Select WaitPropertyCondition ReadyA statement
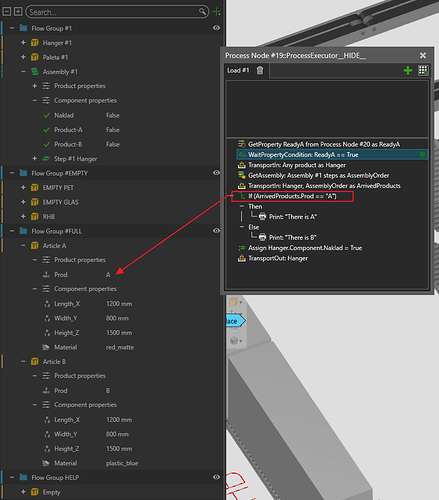This screenshot has width=439, height=500. [332, 154]
